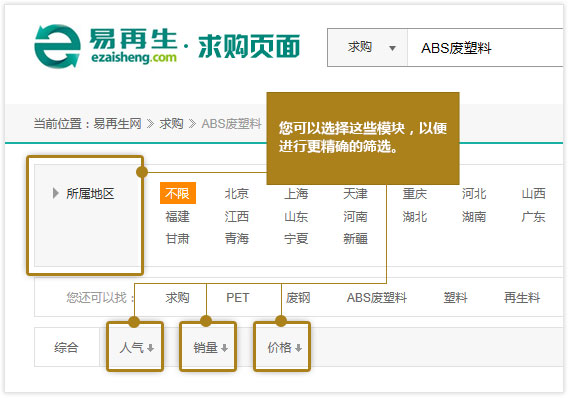Open 求购 breadcrumb link
The width and height of the screenshot is (569, 398).
171,124
